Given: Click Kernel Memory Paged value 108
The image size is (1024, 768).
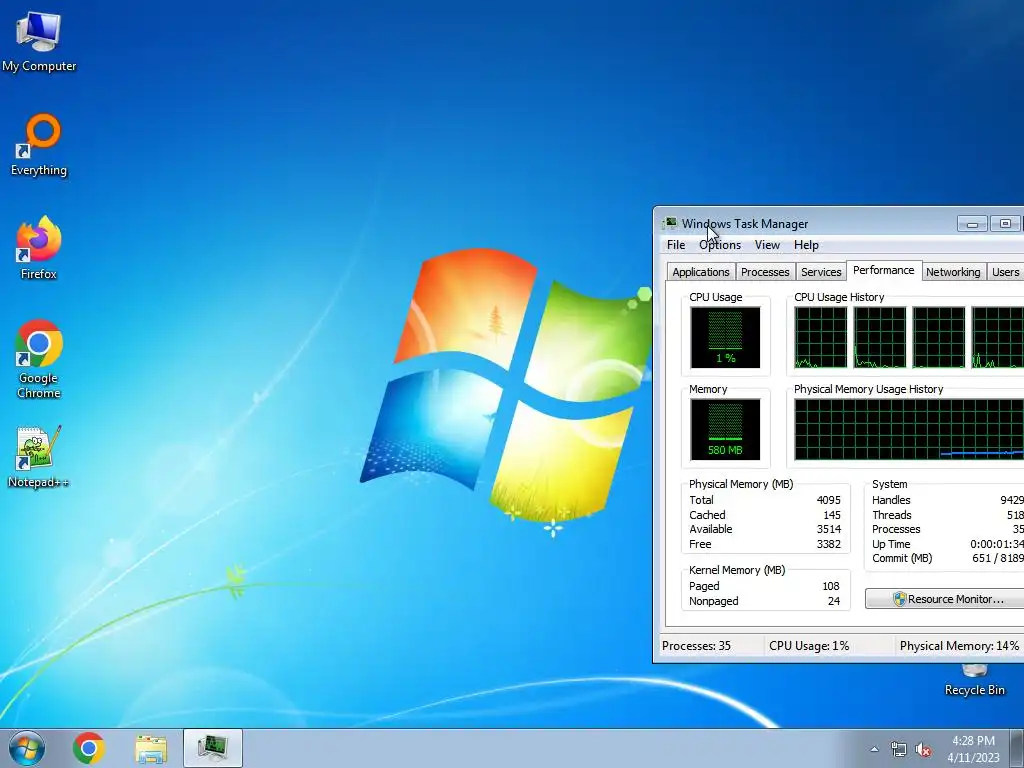Looking at the screenshot, I should pos(831,586).
